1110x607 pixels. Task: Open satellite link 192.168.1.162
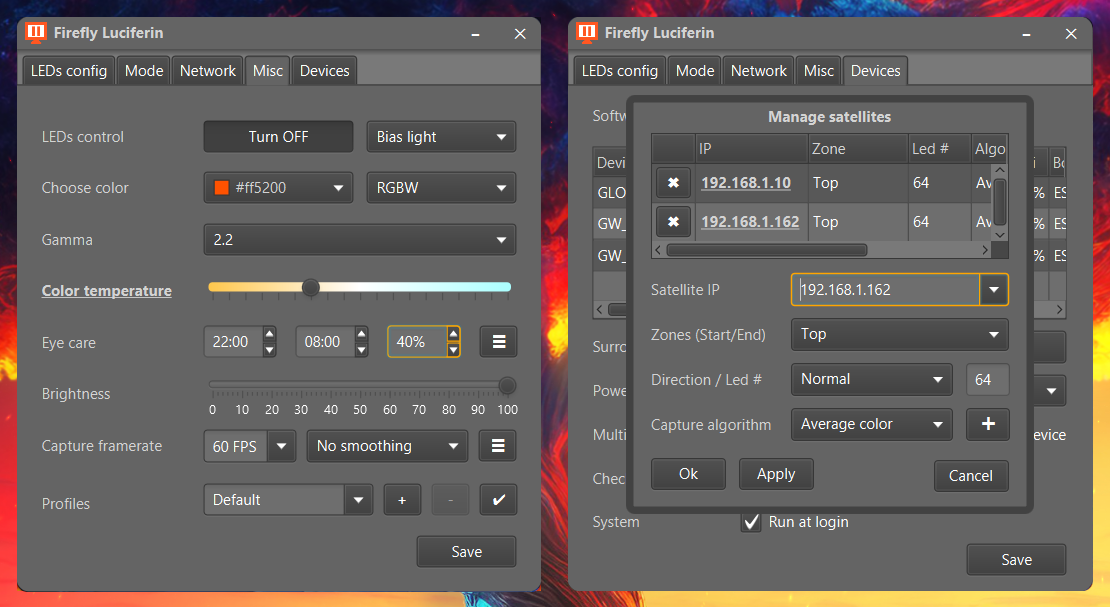pos(750,222)
